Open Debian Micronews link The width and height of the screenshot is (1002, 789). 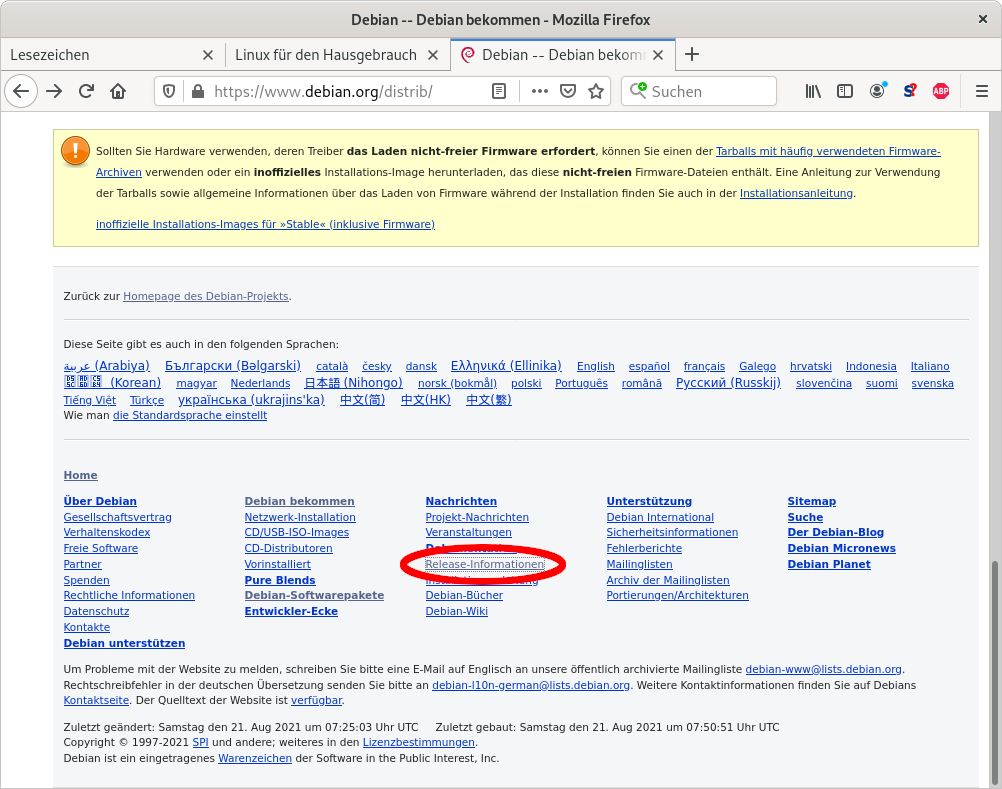click(x=842, y=548)
